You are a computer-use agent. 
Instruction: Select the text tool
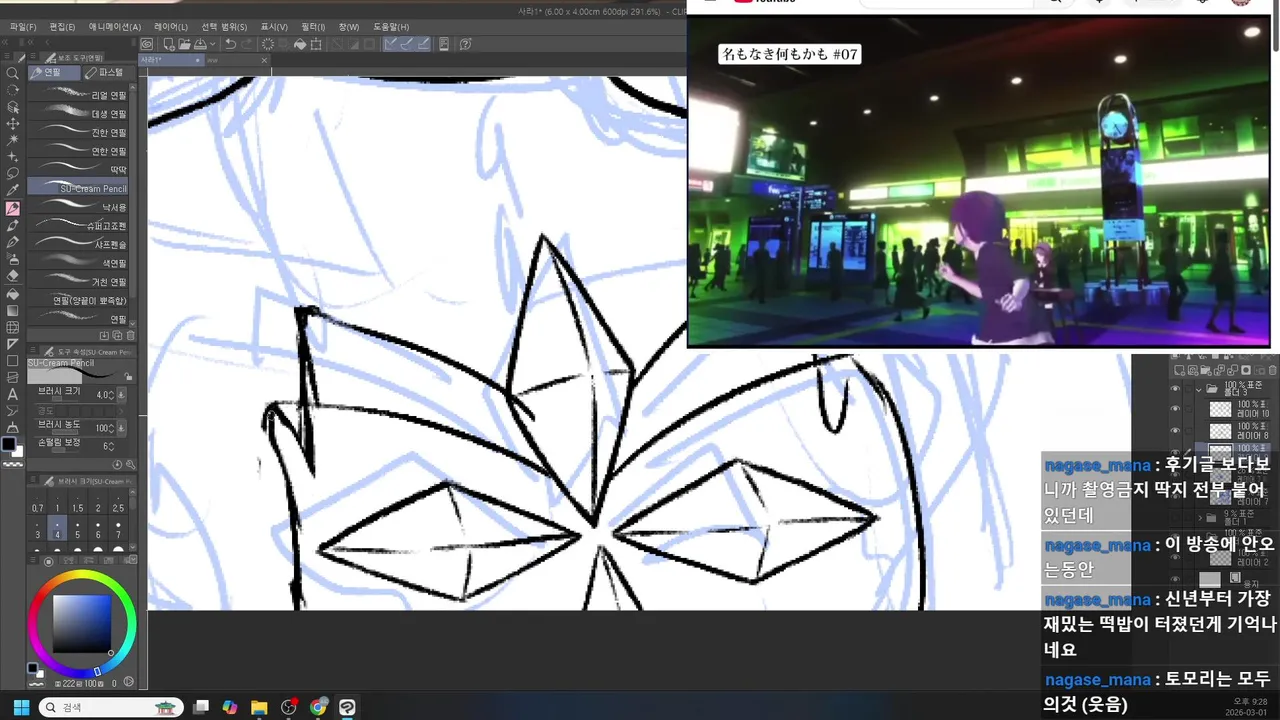12,394
